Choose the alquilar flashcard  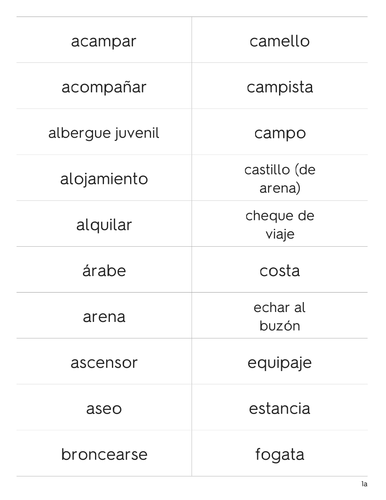point(104,223)
